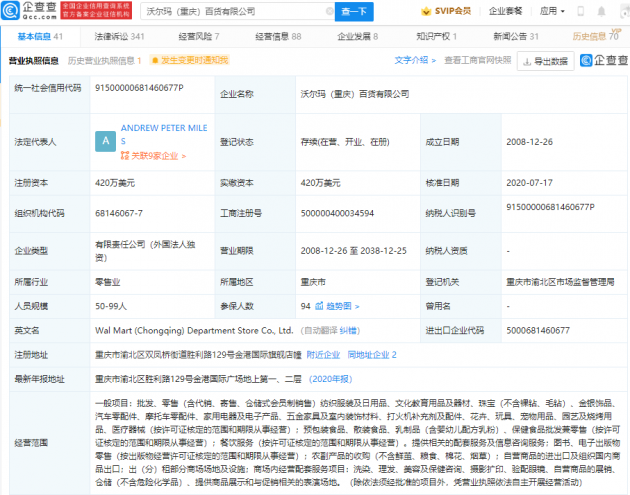630x495 pixels.
Task: Select paid-in capital value in 实缴资本 cell
Action: tap(321, 183)
